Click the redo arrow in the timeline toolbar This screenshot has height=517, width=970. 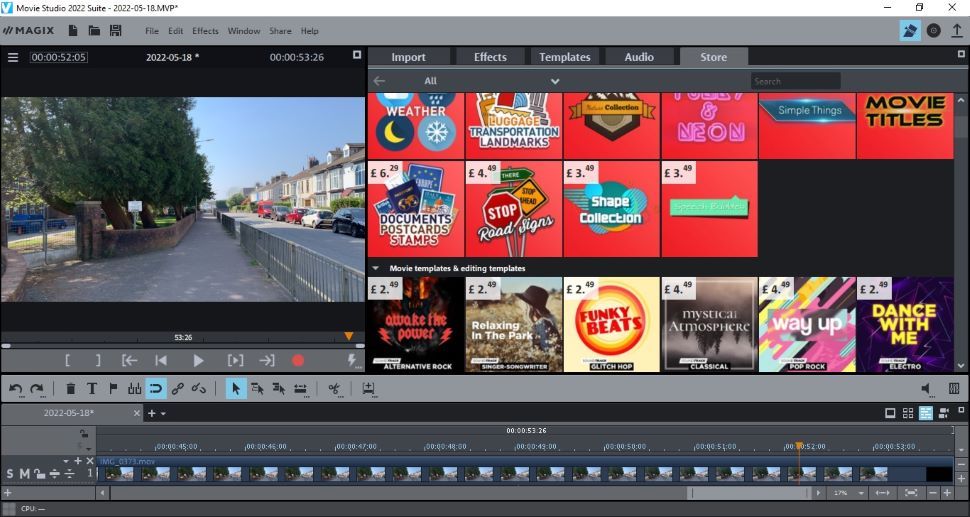click(x=37, y=389)
